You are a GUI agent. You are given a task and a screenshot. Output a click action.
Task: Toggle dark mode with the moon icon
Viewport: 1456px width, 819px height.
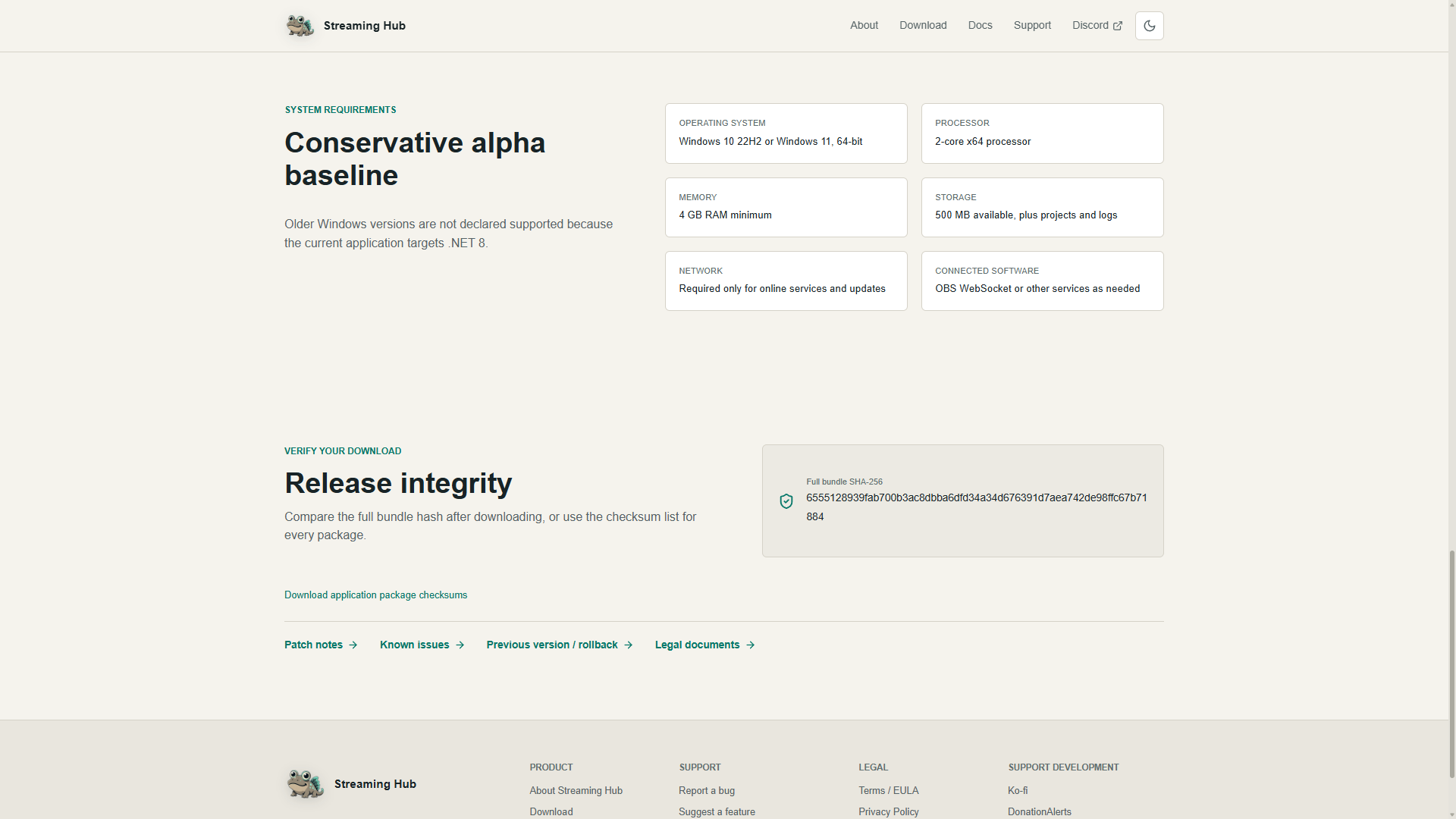1149,26
